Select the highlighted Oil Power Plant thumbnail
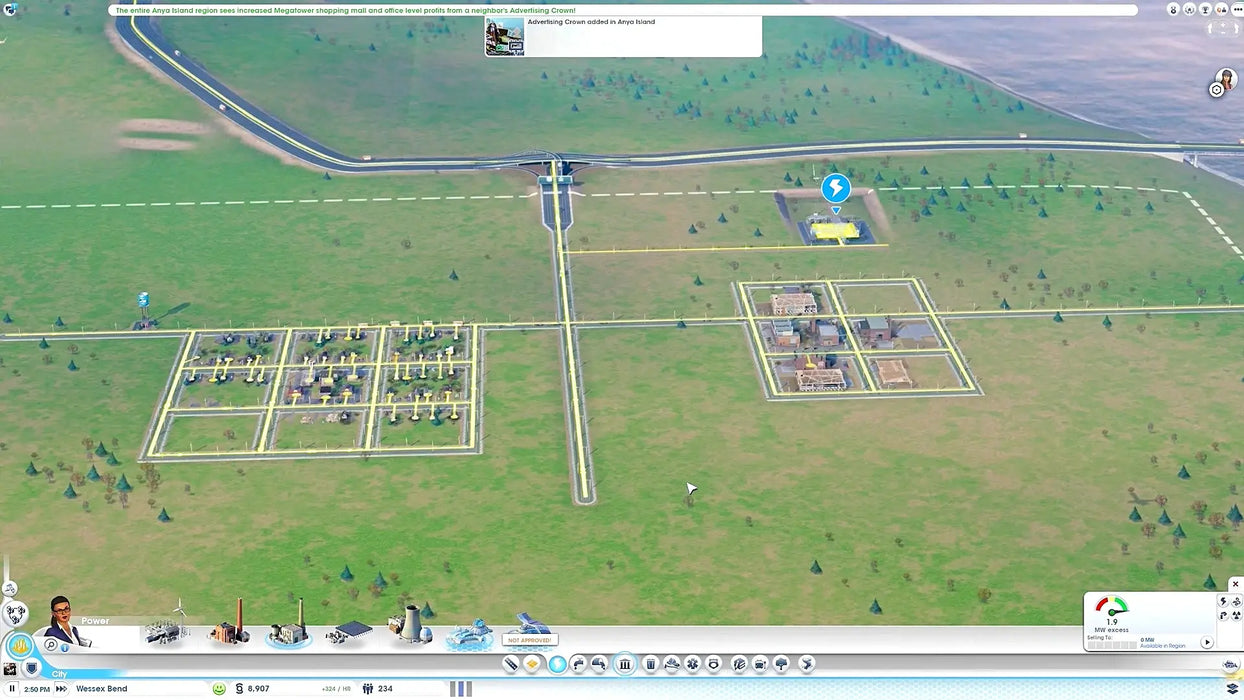 point(289,625)
